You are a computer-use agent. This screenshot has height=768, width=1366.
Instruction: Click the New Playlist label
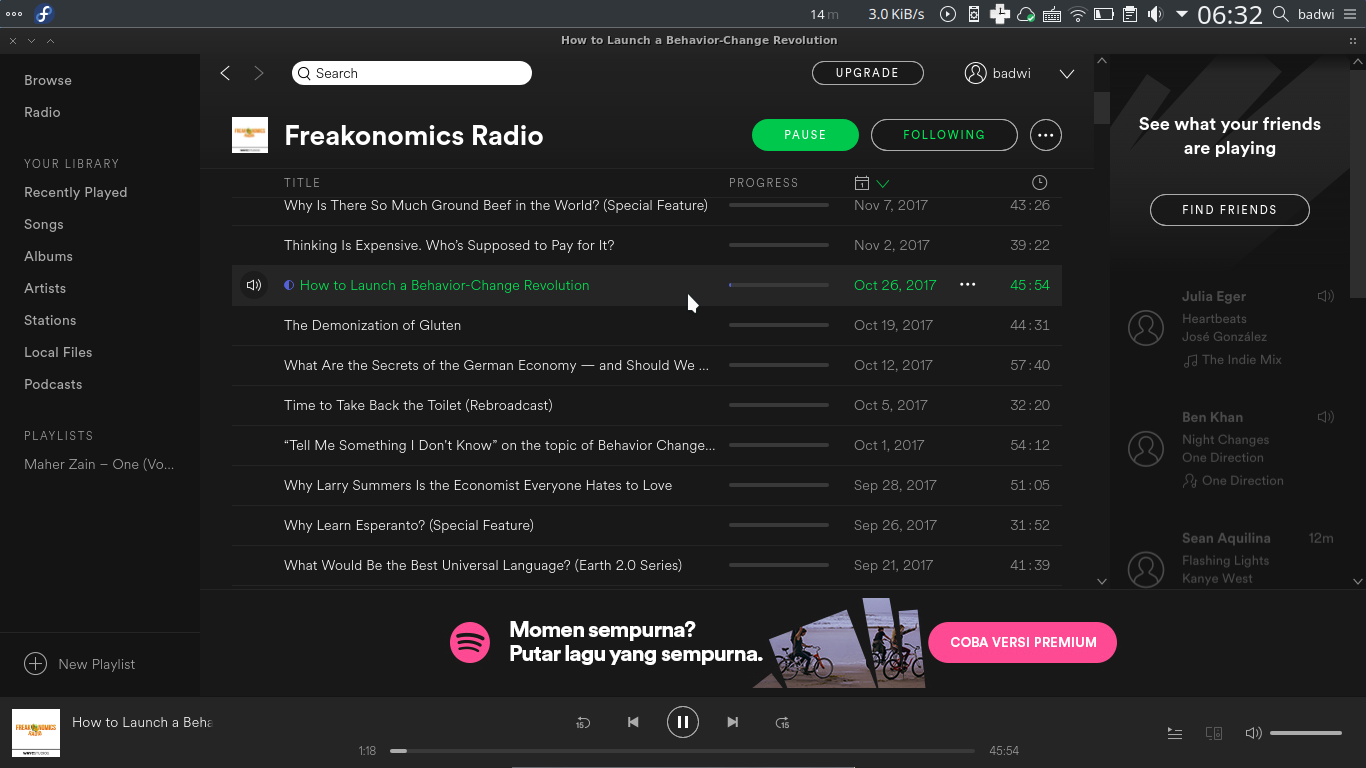pos(96,664)
